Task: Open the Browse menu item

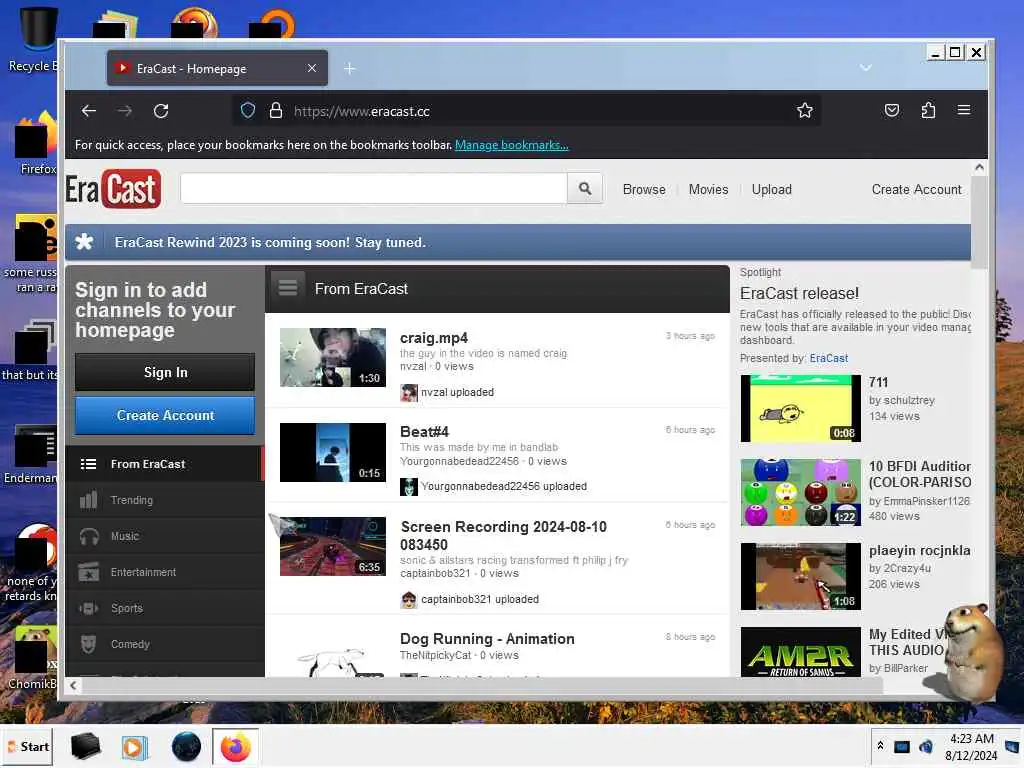Action: pyautogui.click(x=644, y=189)
